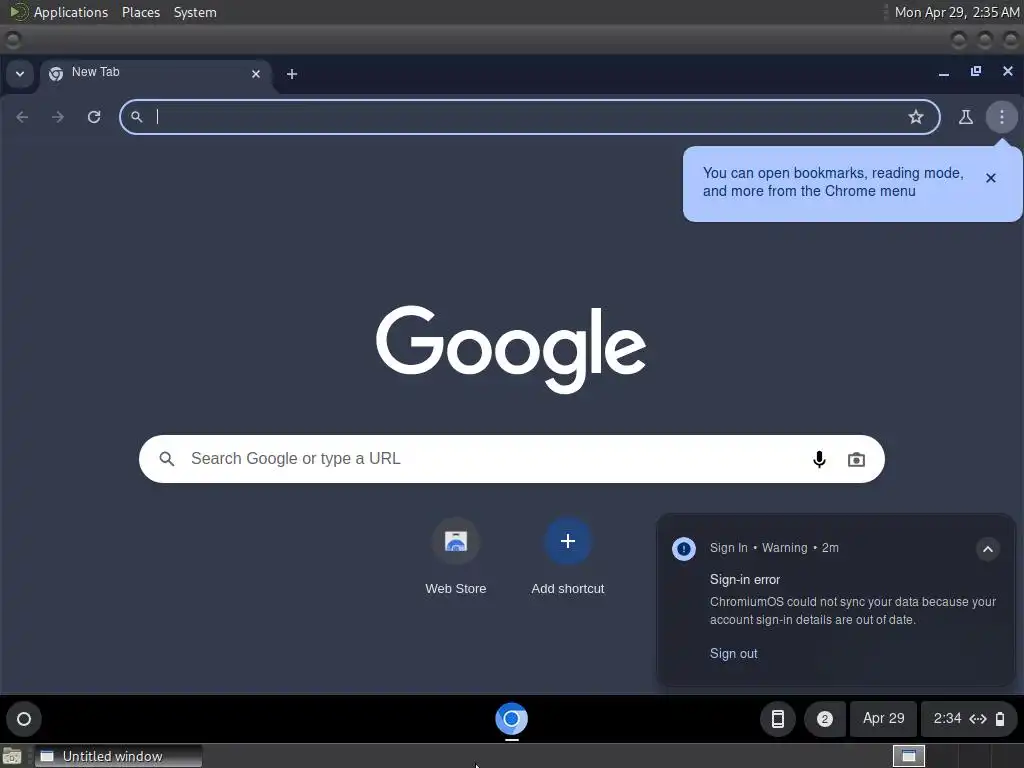This screenshot has height=768, width=1024.
Task: Open Chrome Labs flask icon
Action: 965,117
